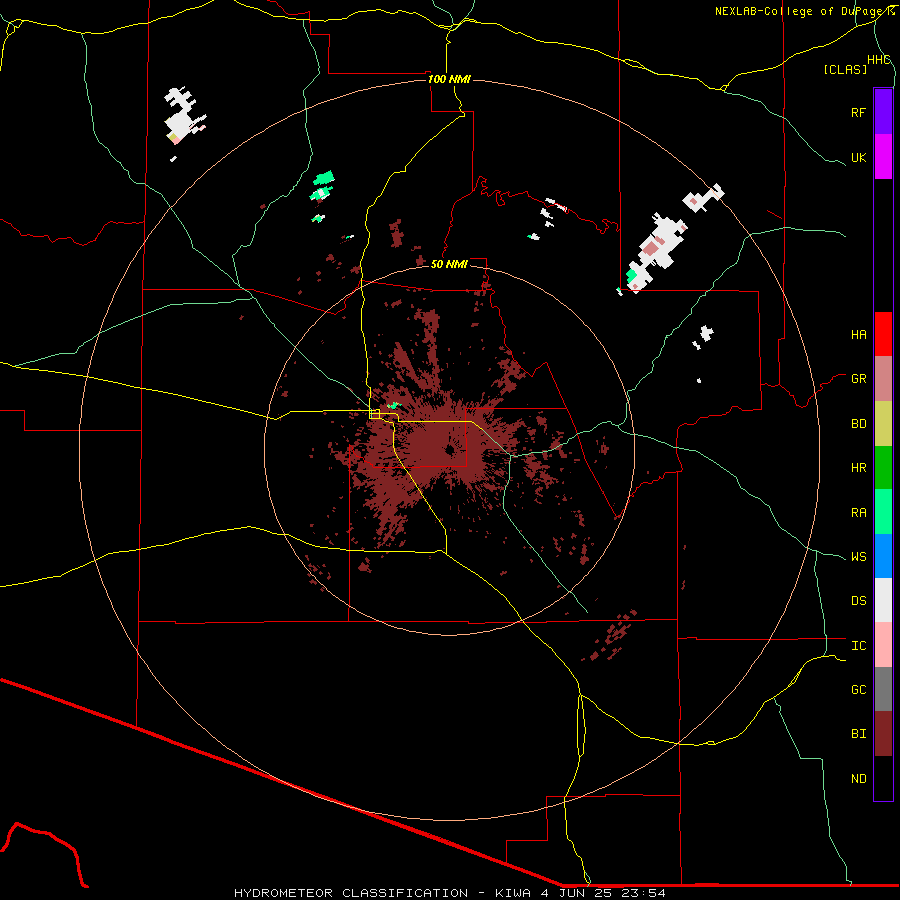Click the WS legend label

coord(858,557)
